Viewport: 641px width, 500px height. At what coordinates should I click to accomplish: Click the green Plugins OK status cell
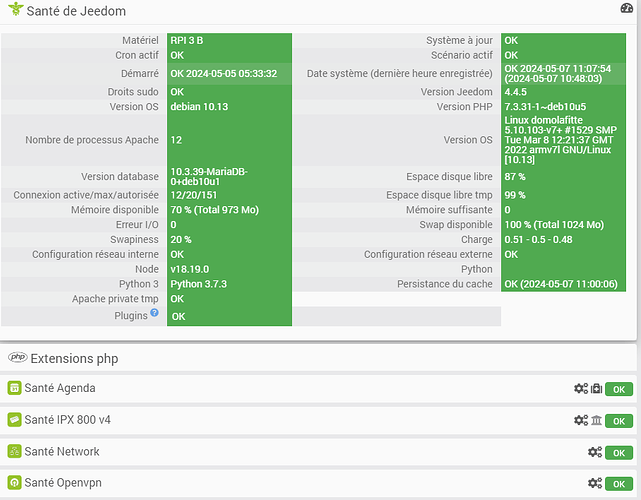pyautogui.click(x=230, y=316)
